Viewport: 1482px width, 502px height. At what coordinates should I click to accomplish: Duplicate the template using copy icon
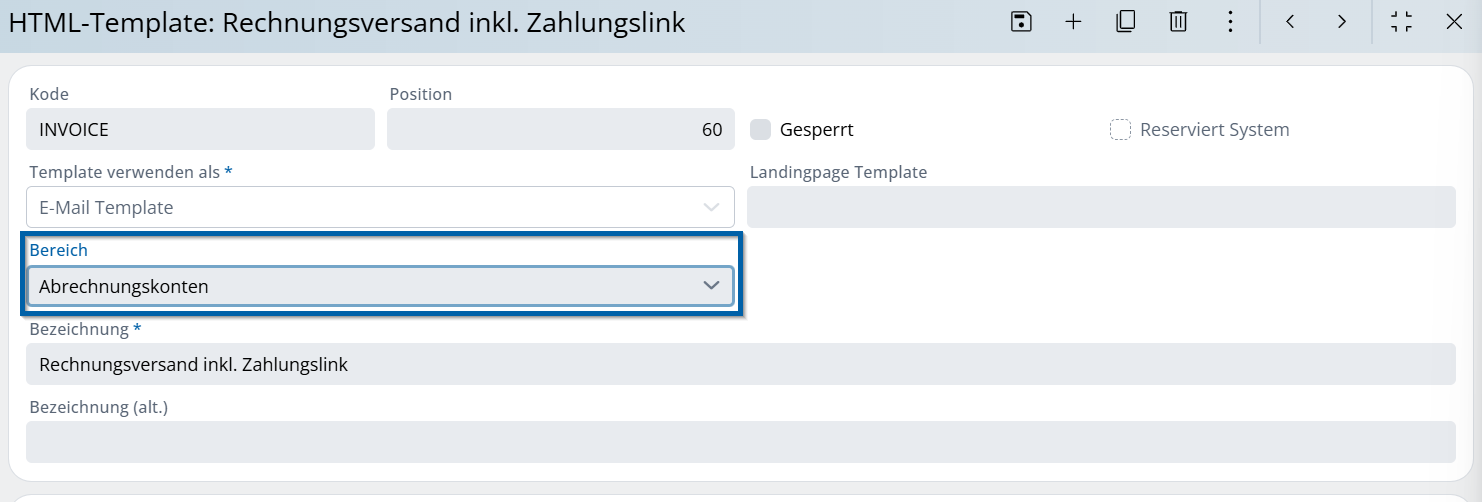point(1126,22)
